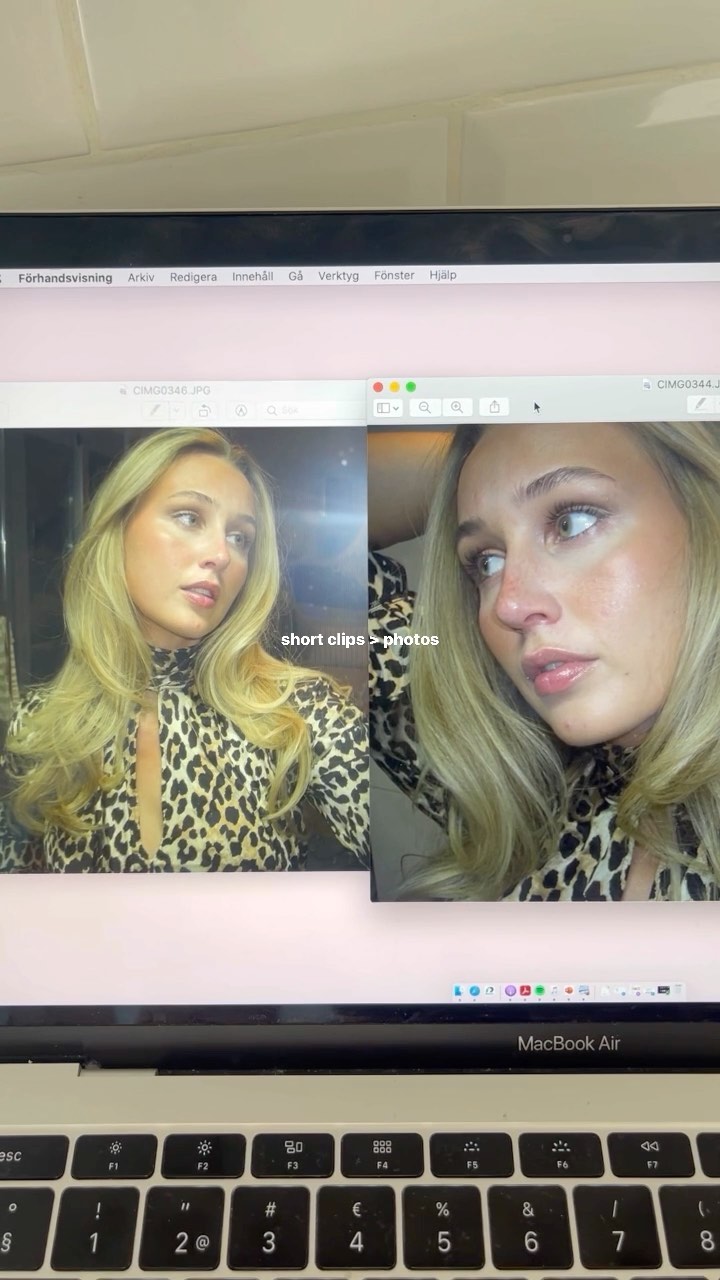Open the sidebar view dropdown in CIMG0344 window
This screenshot has width=720, height=1280.
(x=388, y=408)
